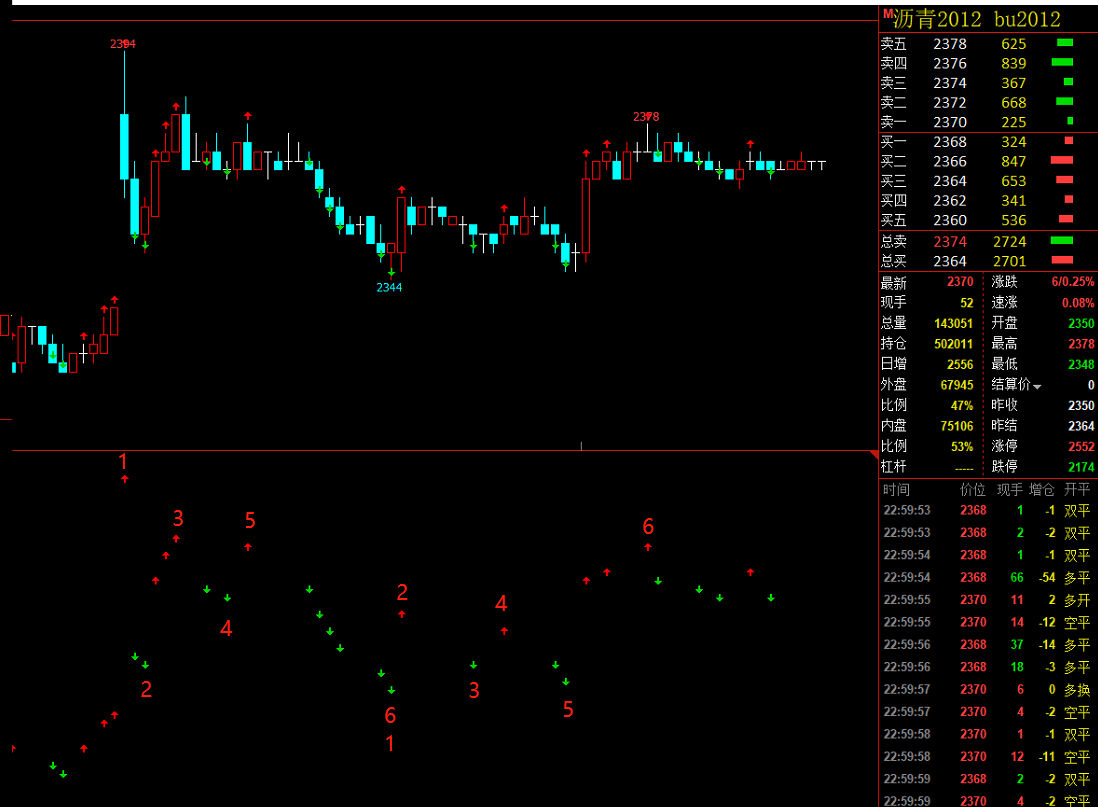The height and width of the screenshot is (807, 1098).
Task: Click the 2394 high price marker
Action: [x=123, y=43]
